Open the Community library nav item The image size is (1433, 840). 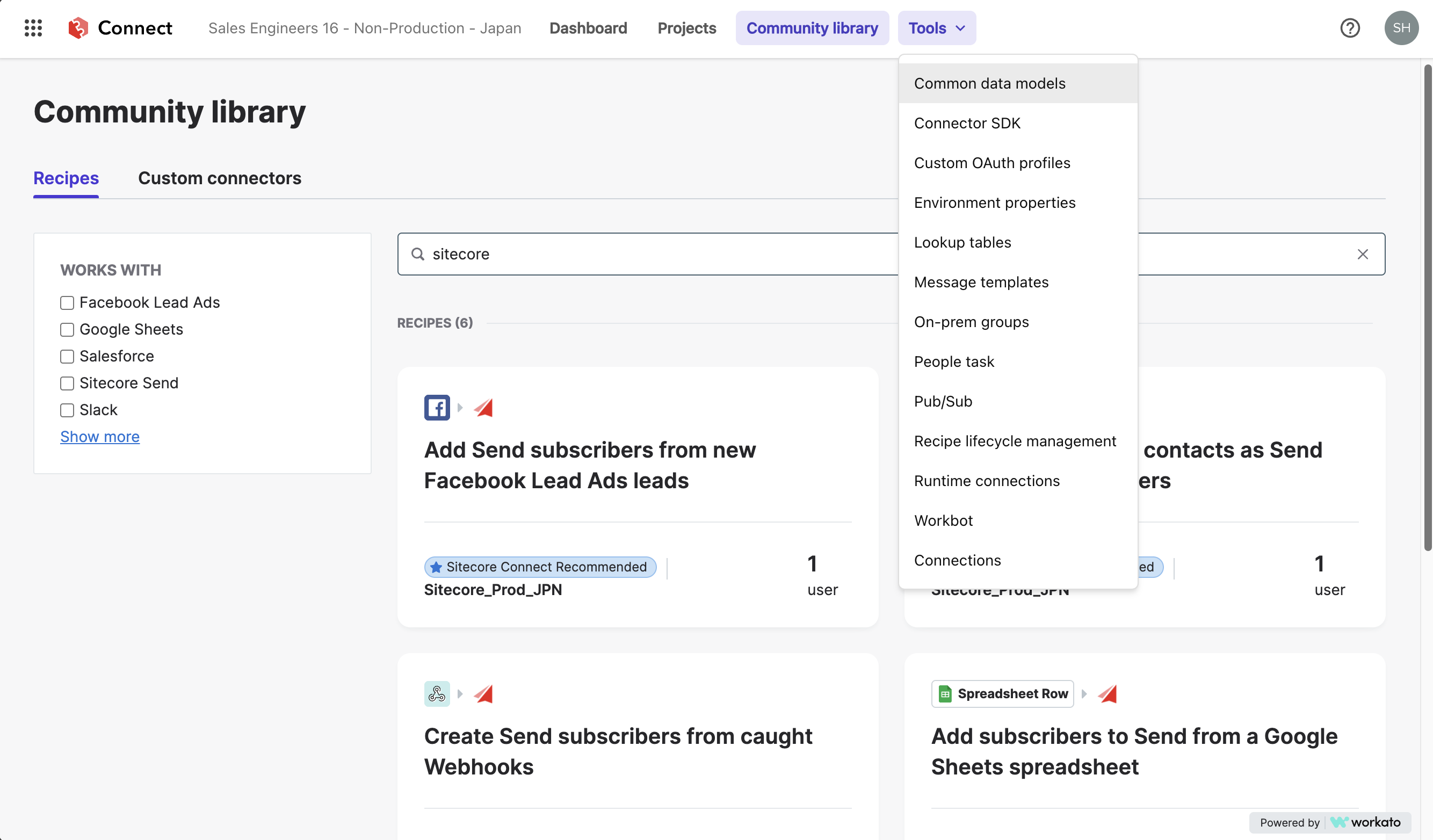tap(812, 28)
